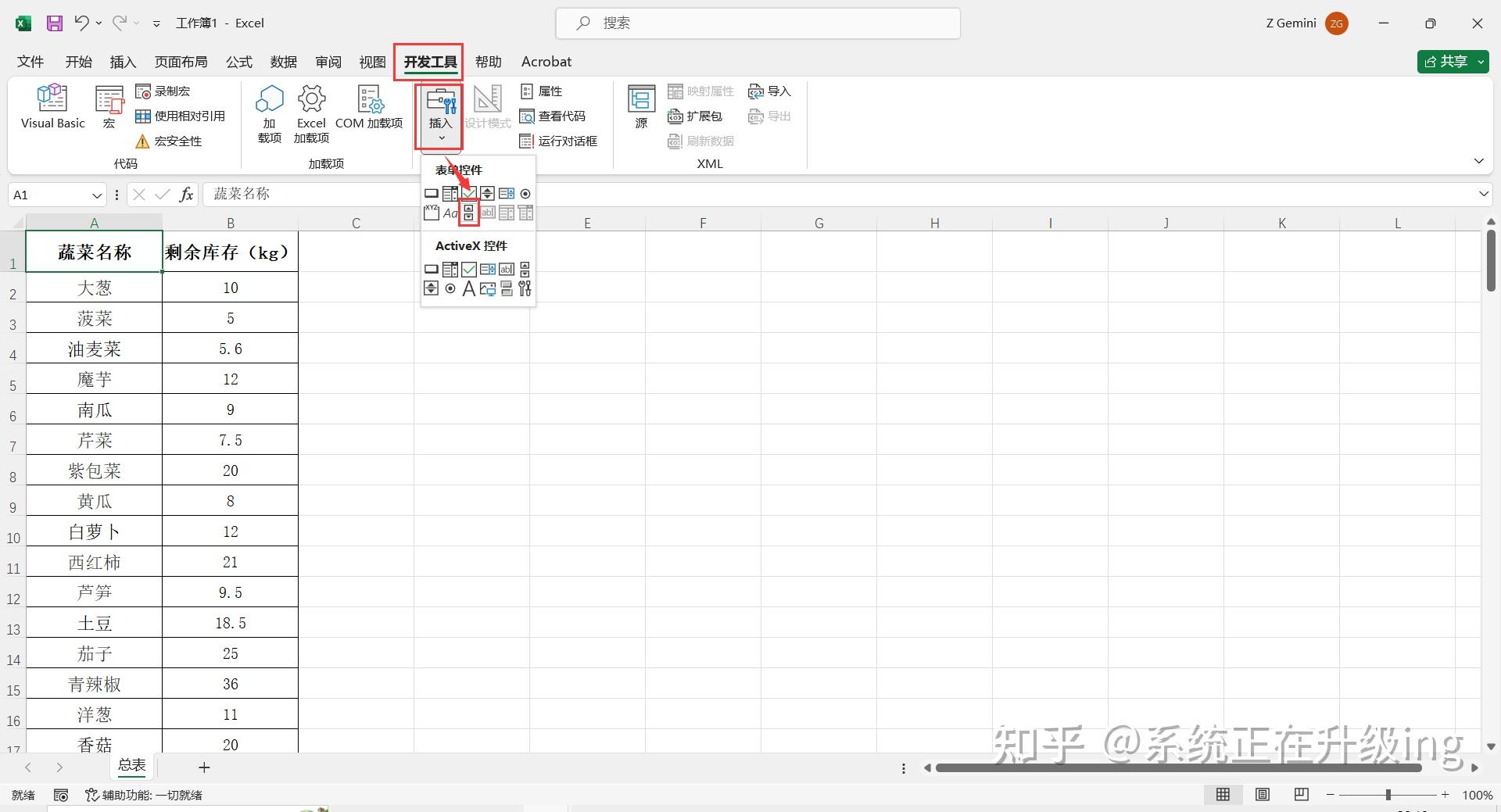Viewport: 1501px width, 812px height.
Task: Insert ActiveX command button control
Action: pos(431,269)
